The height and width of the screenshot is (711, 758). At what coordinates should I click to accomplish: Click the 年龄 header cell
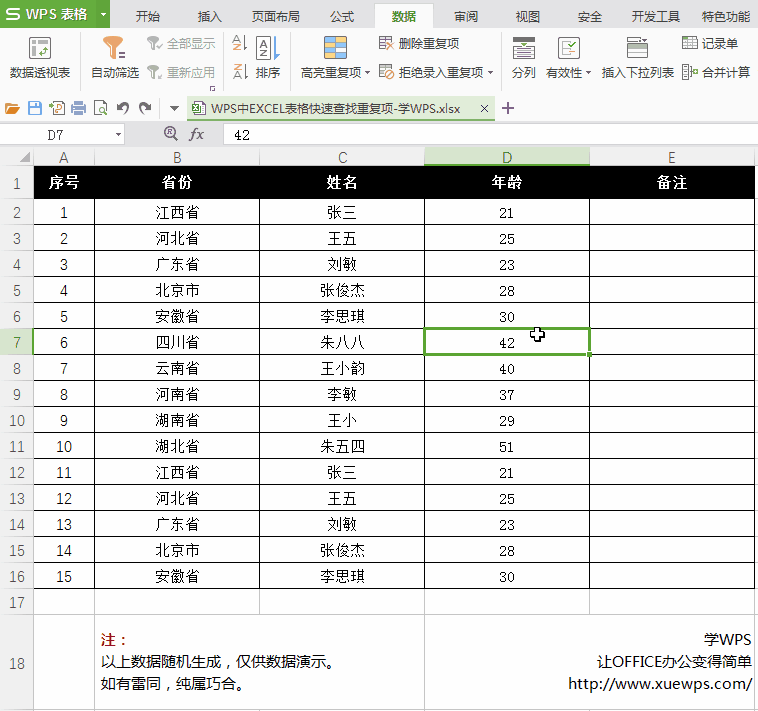click(507, 182)
